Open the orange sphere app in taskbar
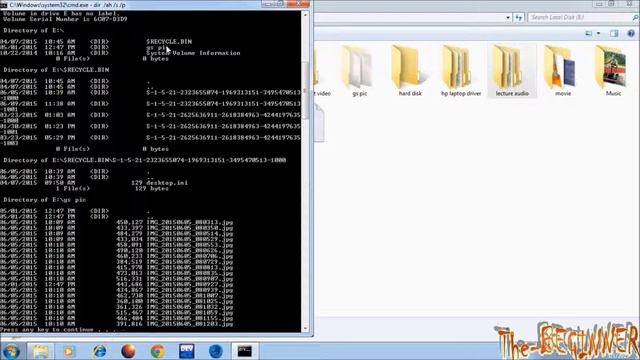The image size is (640, 360). (128, 351)
